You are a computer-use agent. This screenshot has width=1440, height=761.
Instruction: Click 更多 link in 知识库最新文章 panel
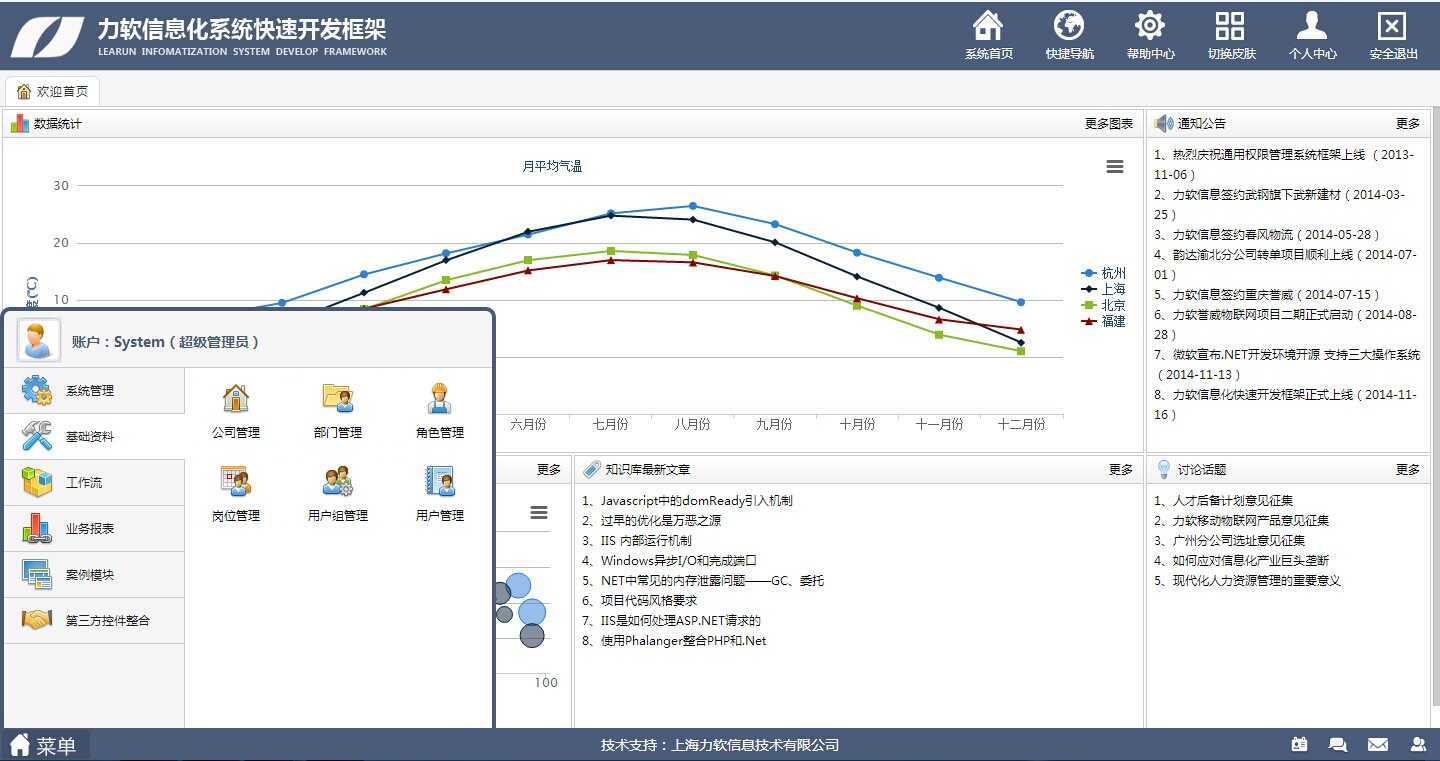click(1121, 470)
